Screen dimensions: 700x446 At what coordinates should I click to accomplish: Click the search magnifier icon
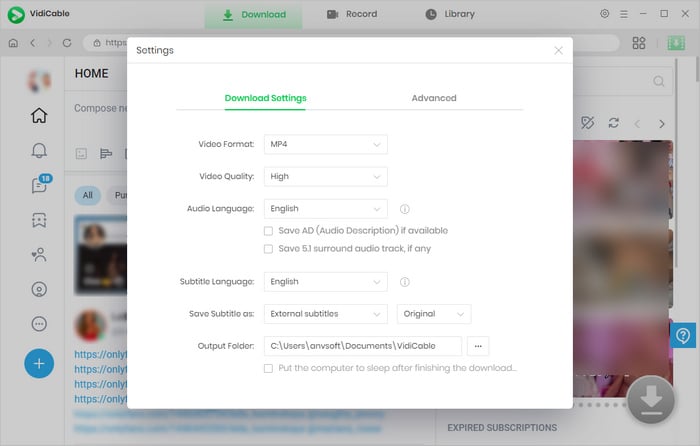tap(658, 81)
